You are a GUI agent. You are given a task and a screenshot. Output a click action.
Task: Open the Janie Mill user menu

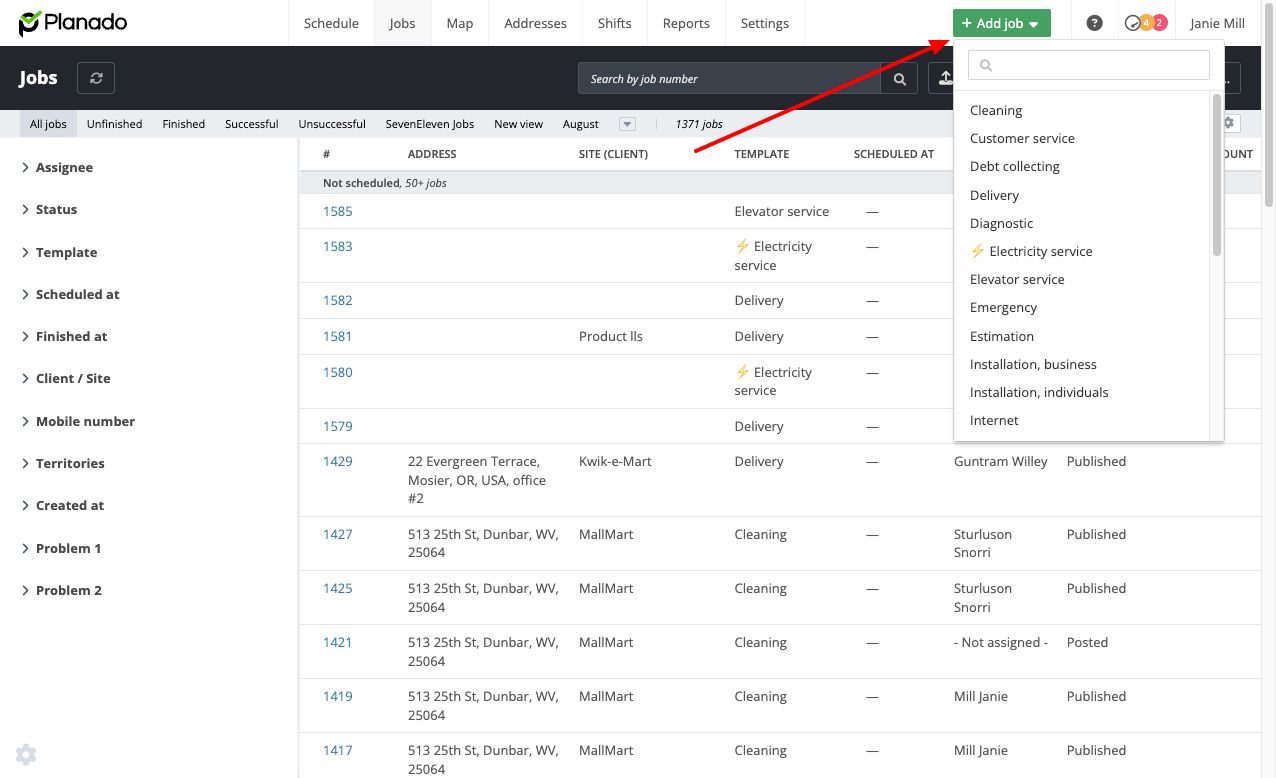pos(1217,23)
